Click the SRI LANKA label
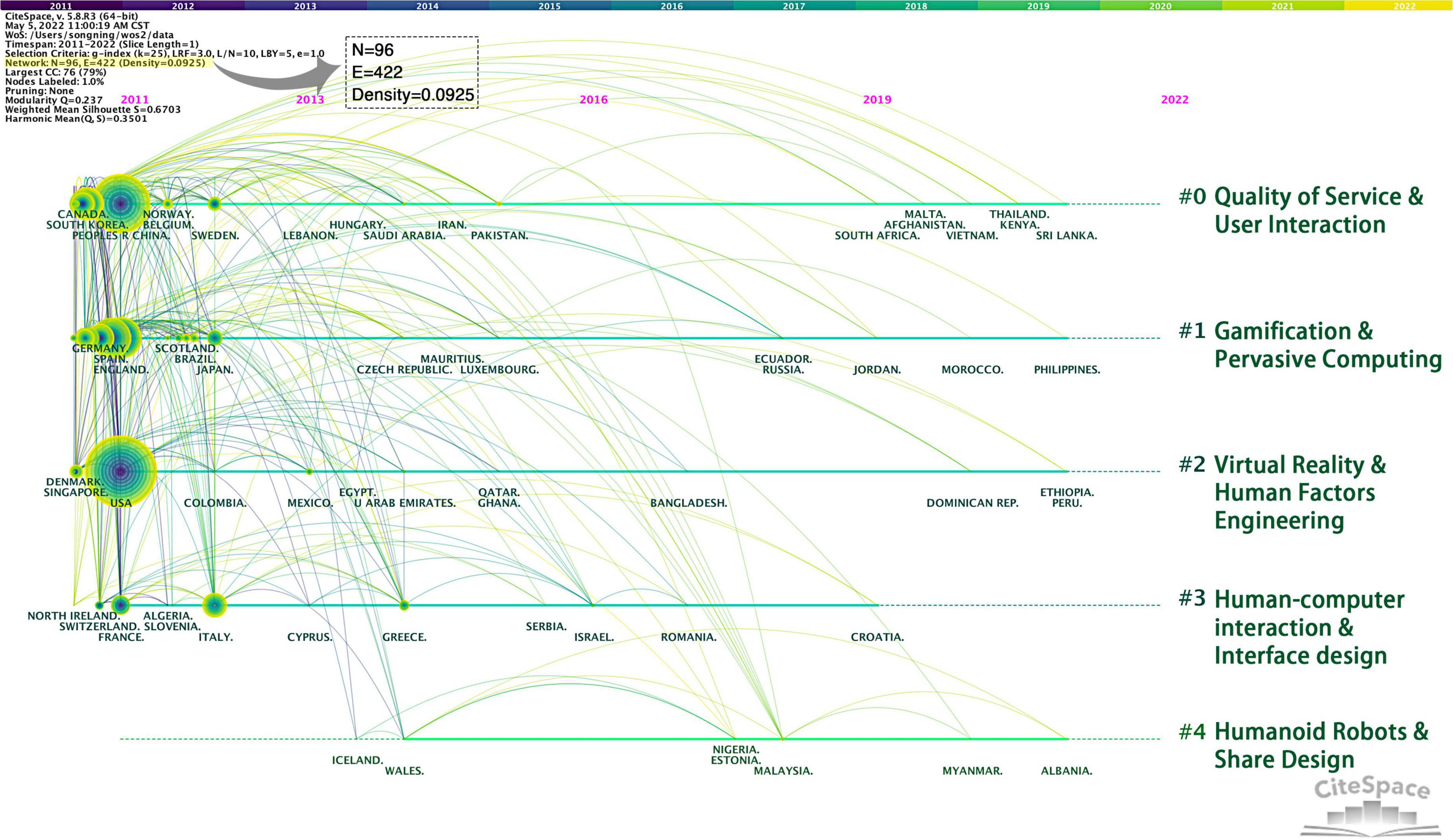This screenshot has width=1453, height=840. point(1066,235)
